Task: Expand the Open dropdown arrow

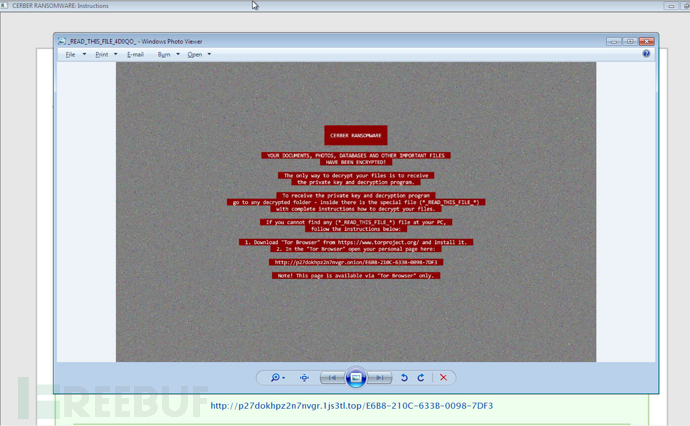Action: [x=209, y=54]
